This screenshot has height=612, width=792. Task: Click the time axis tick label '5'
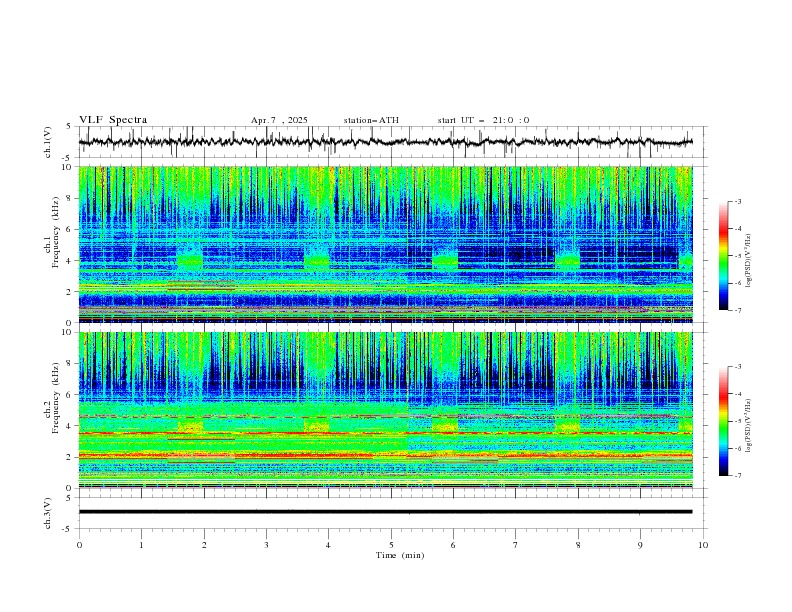coord(391,545)
